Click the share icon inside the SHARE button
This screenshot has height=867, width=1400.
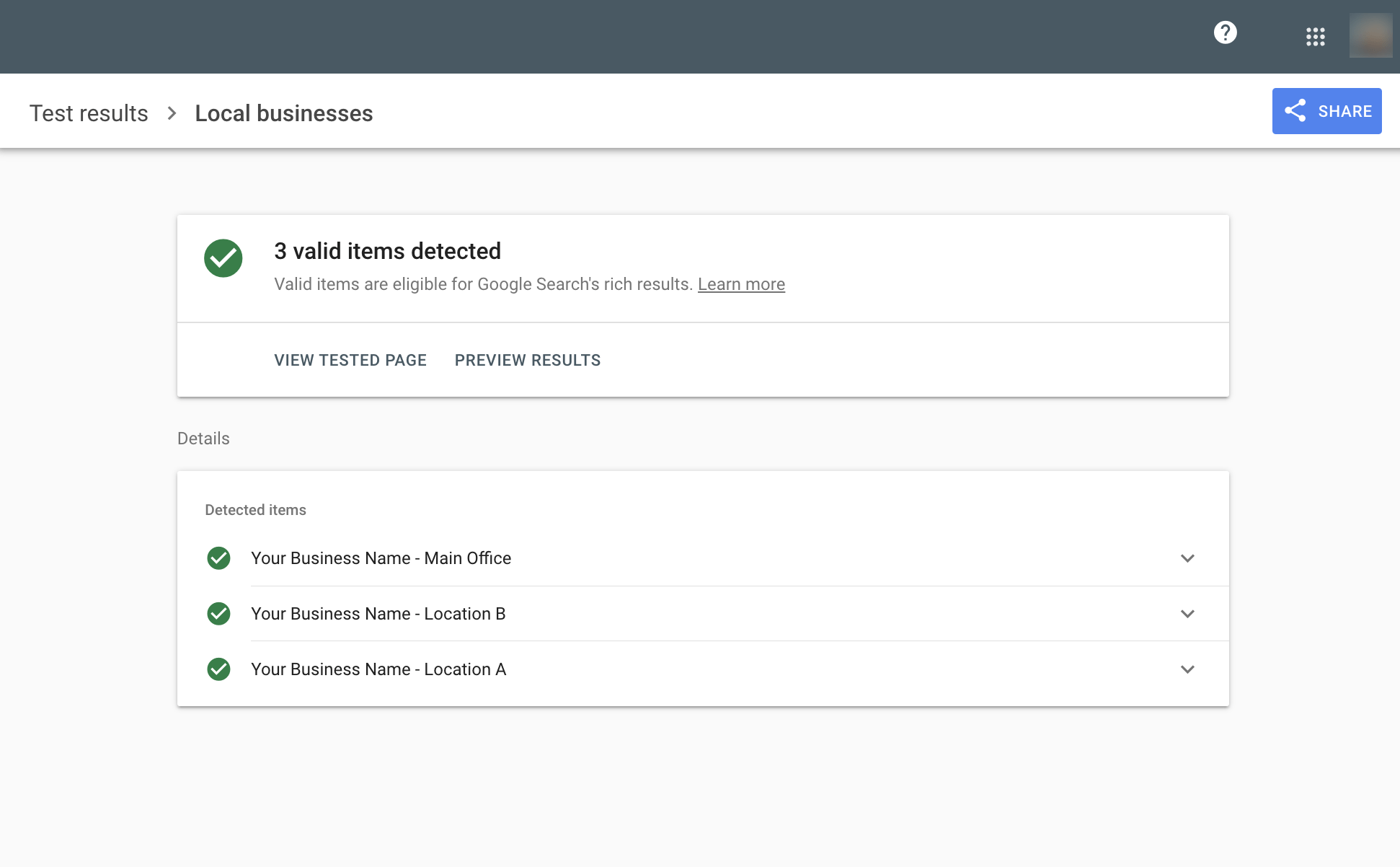(1295, 110)
